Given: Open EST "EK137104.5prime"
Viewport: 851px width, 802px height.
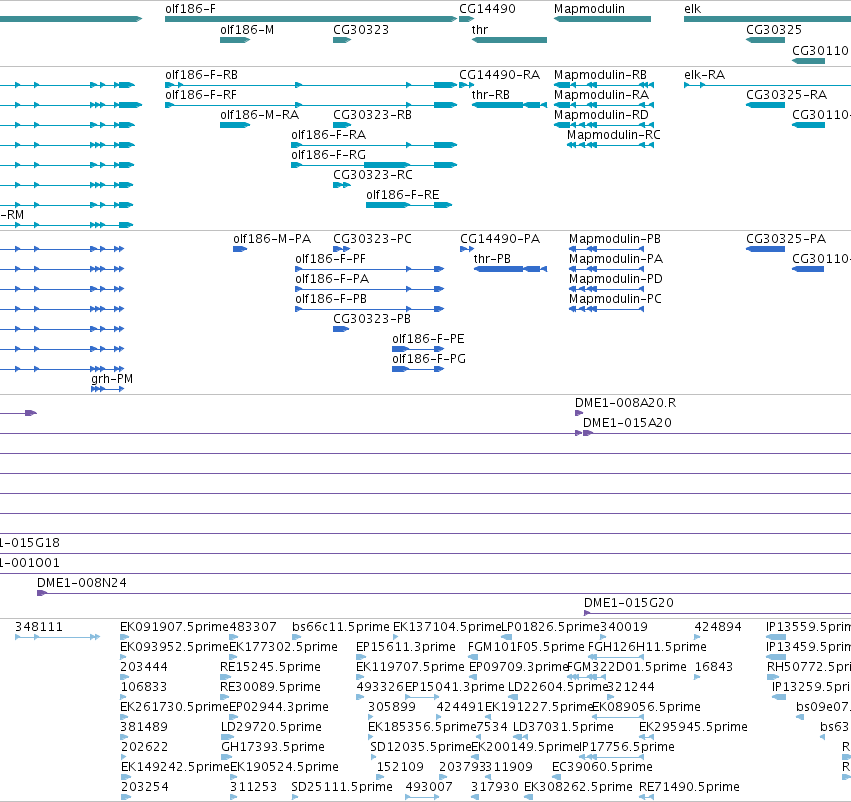Looking at the screenshot, I should [447, 627].
